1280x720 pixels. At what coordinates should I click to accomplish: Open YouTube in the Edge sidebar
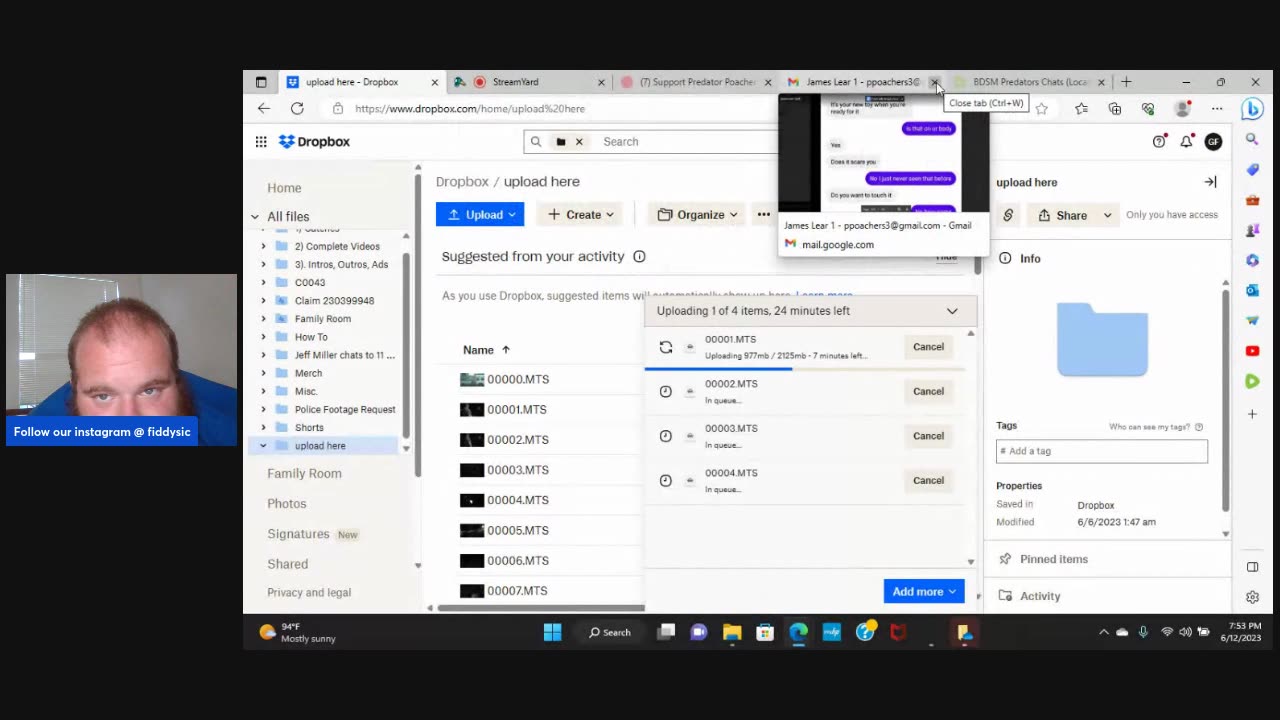click(1252, 351)
